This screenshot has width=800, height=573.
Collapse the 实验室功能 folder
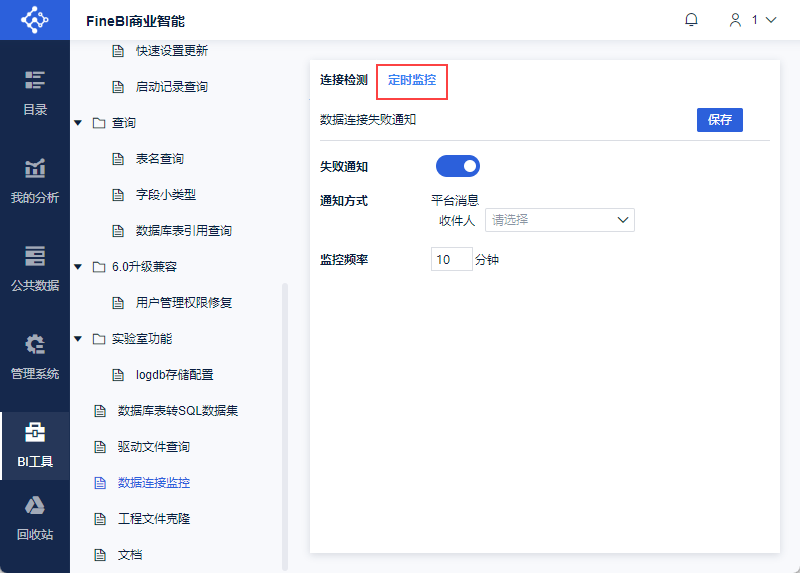point(78,339)
